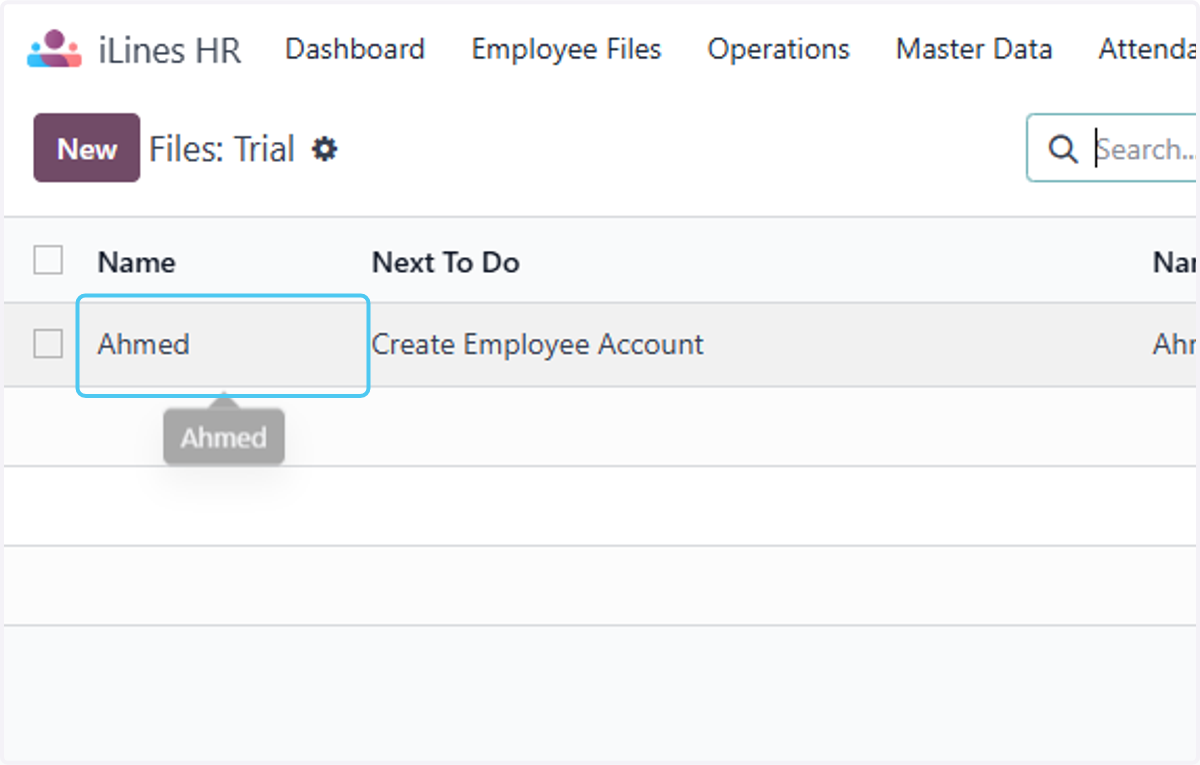Viewport: 1200px width, 765px height.
Task: Tick the select-all checkbox in the header
Action: tap(48, 261)
